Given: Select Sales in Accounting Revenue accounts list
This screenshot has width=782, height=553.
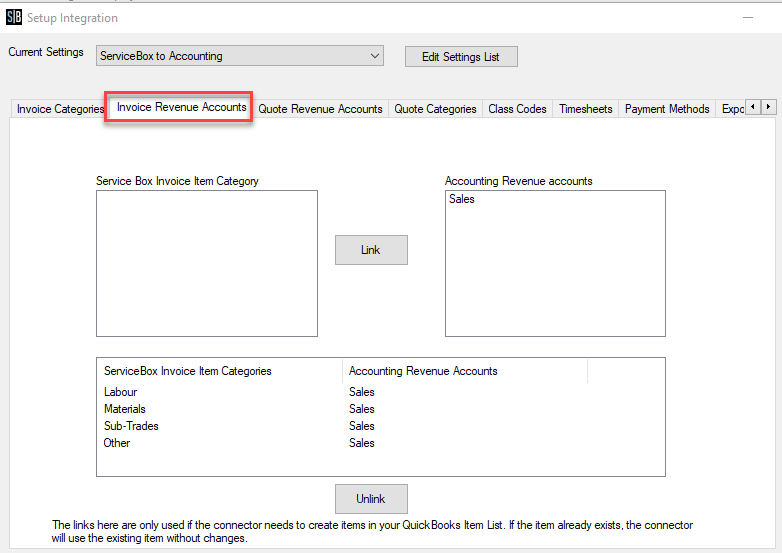Looking at the screenshot, I should [462, 199].
